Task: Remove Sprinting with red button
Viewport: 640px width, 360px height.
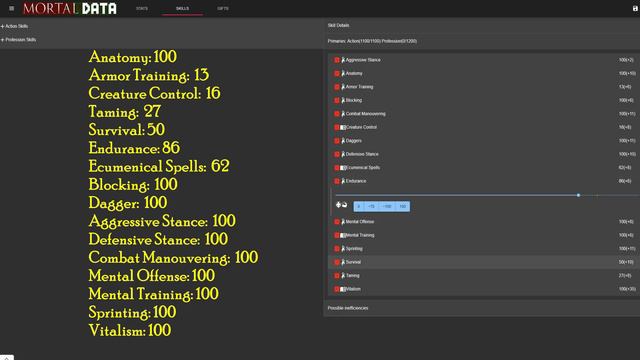Action: [x=337, y=249]
